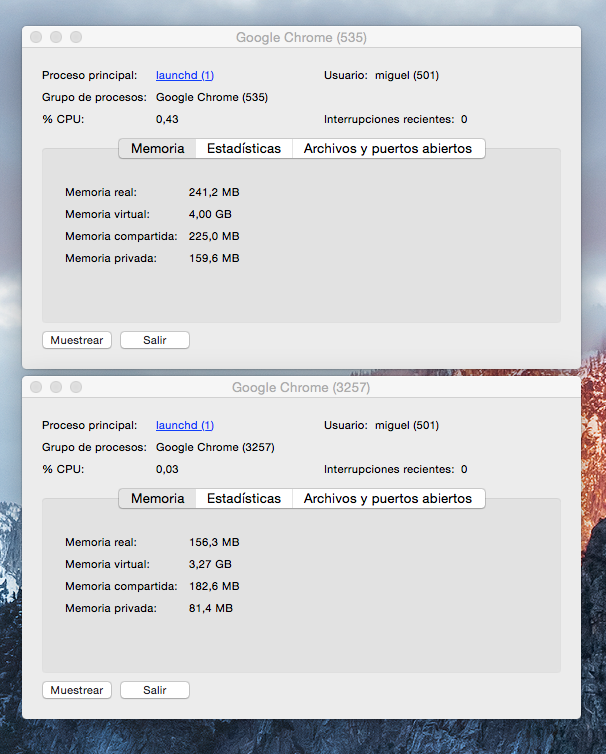Select the 159,6 MB Memoria privada value
The width and height of the screenshot is (606, 754).
coord(214,259)
